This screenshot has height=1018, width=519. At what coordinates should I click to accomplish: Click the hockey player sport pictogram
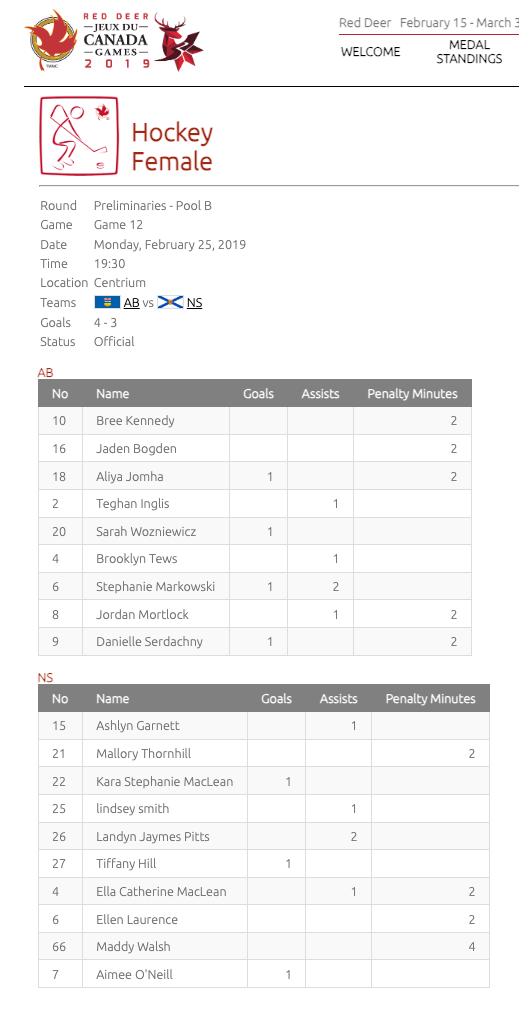coord(79,136)
